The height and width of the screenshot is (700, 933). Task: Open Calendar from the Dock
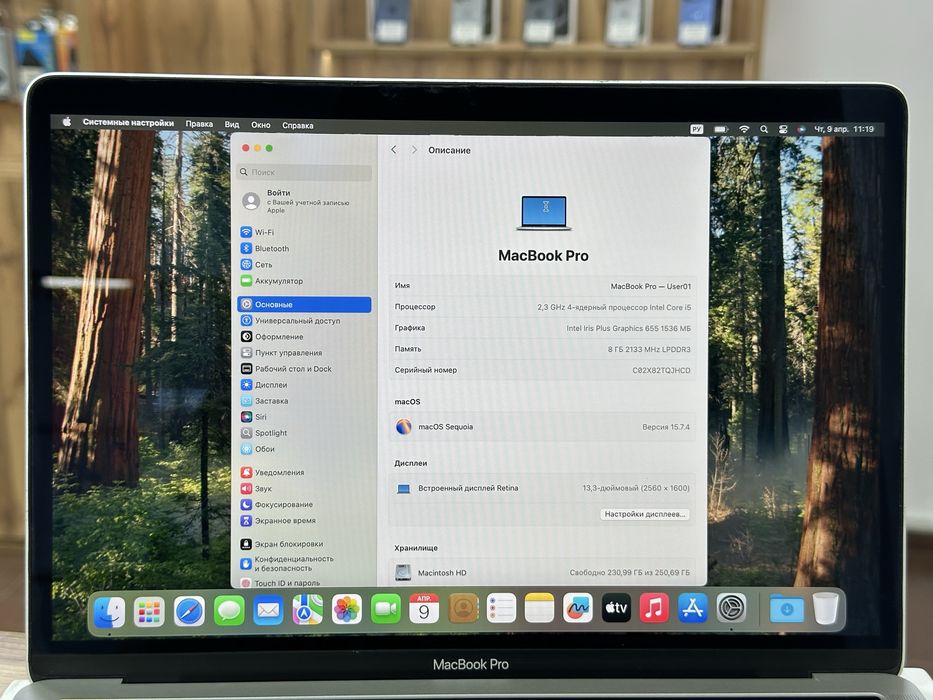point(424,608)
